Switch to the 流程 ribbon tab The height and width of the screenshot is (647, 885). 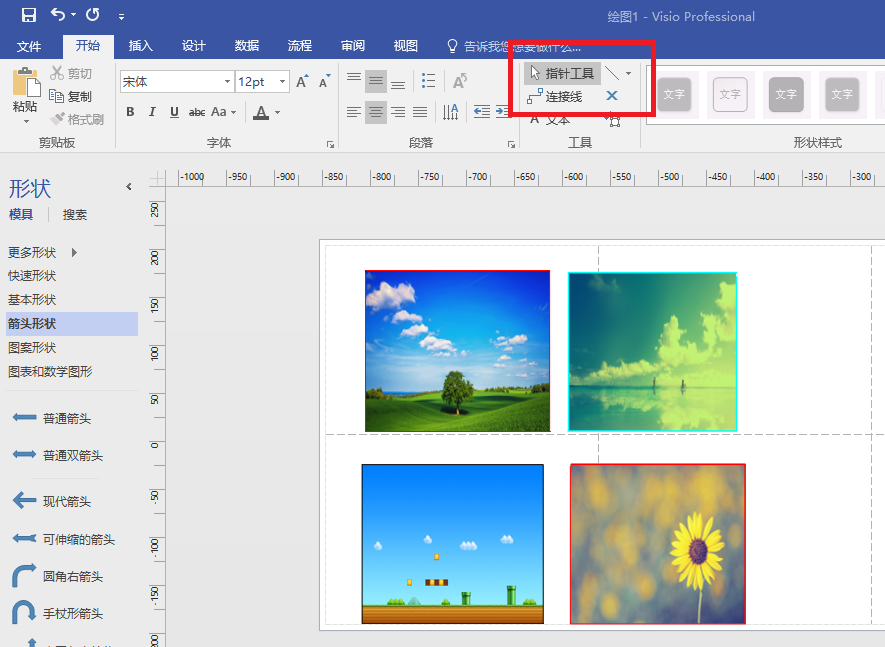(300, 46)
